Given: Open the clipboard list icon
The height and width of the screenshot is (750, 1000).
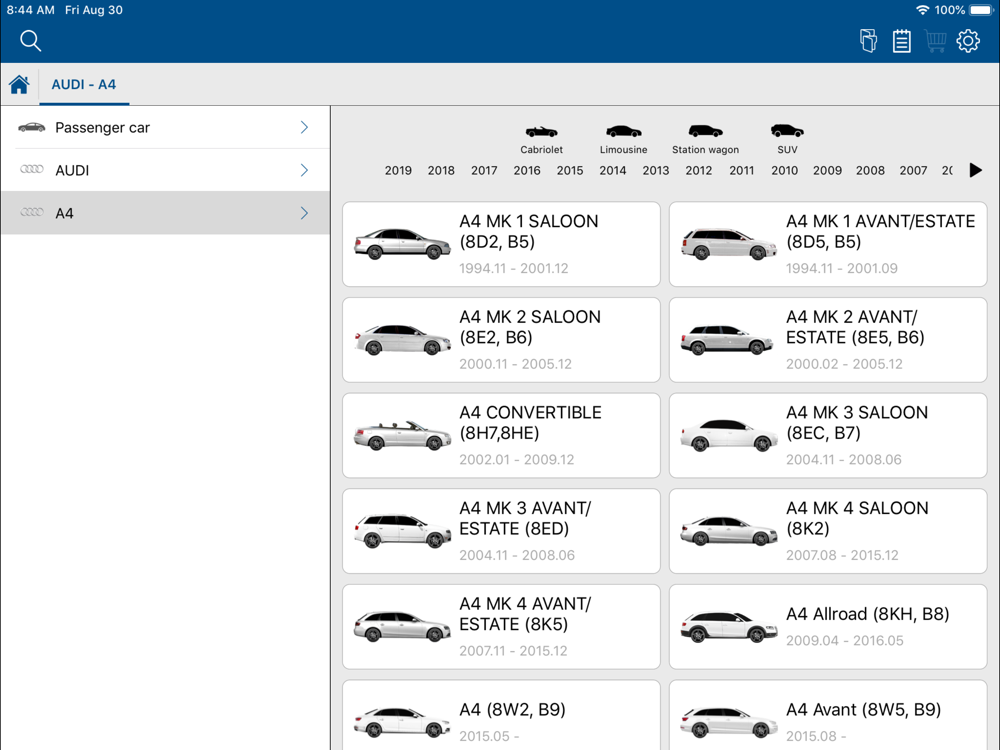Looking at the screenshot, I should (x=901, y=41).
